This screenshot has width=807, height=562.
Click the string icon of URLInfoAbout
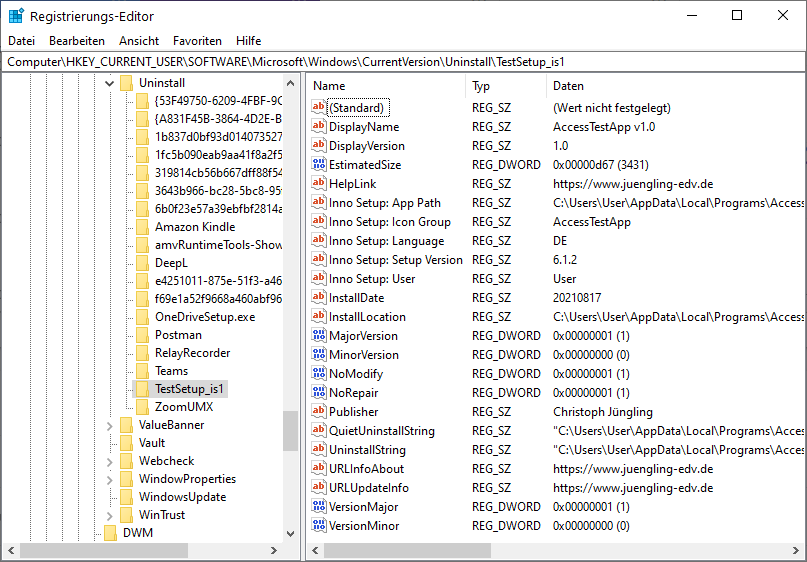point(319,468)
